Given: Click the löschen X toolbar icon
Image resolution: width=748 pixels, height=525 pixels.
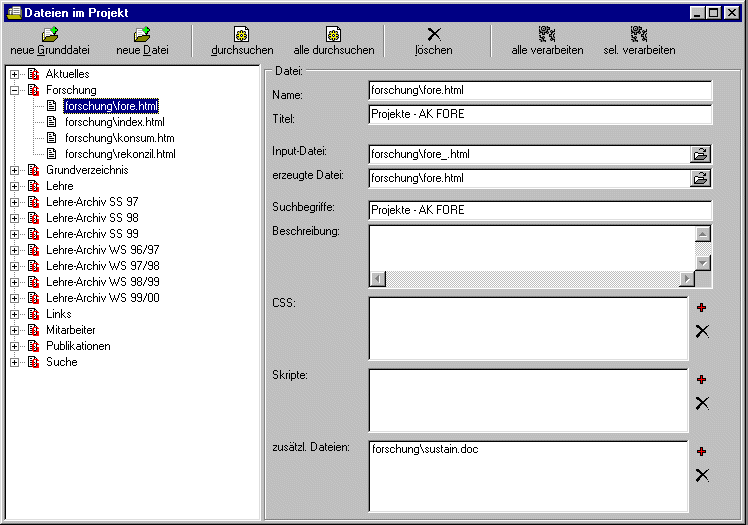Looking at the screenshot, I should click(434, 34).
